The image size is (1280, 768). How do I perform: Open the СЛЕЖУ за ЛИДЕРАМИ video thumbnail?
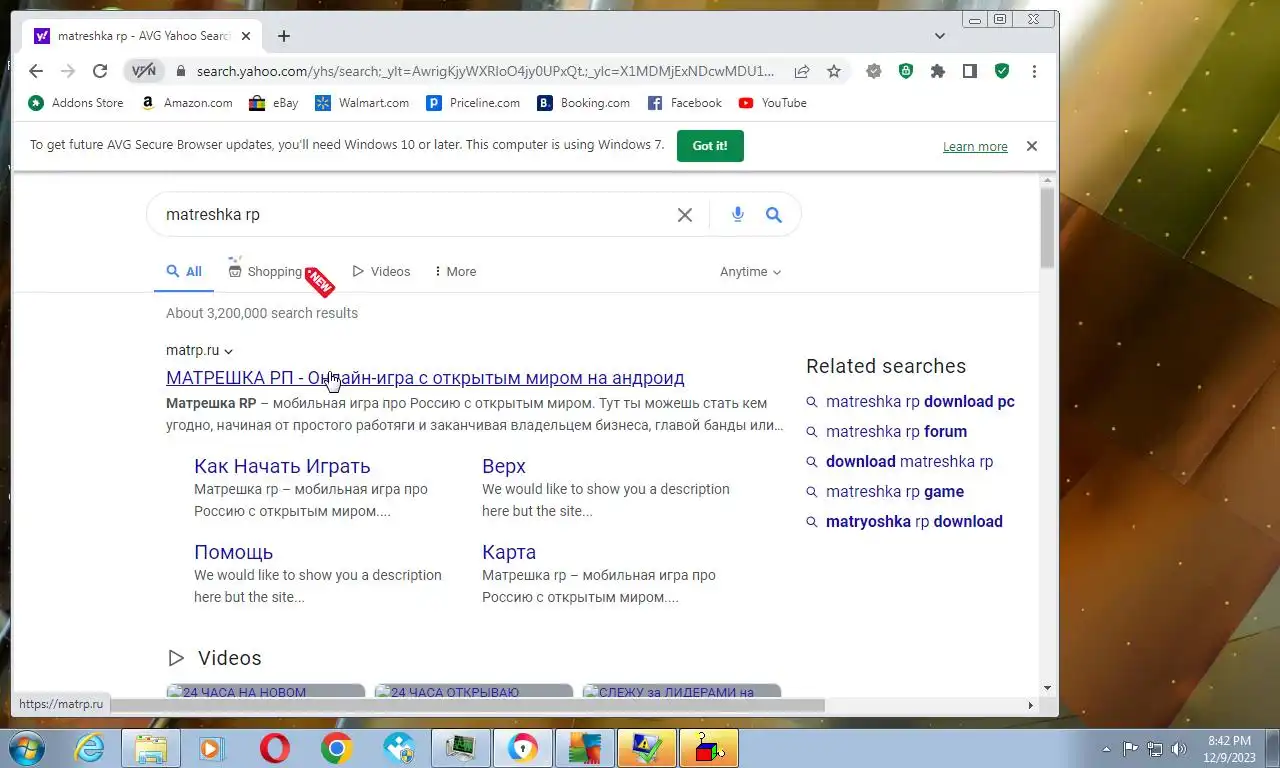pyautogui.click(x=681, y=691)
